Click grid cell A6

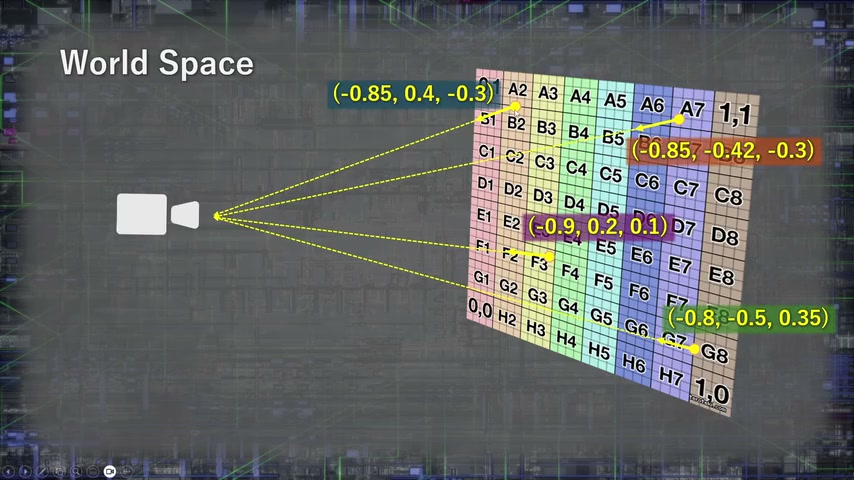(x=652, y=104)
